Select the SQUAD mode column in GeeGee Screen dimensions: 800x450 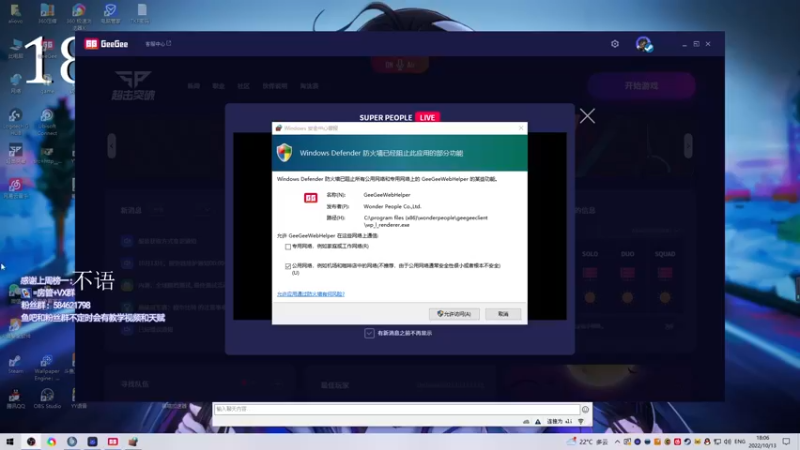pos(665,276)
